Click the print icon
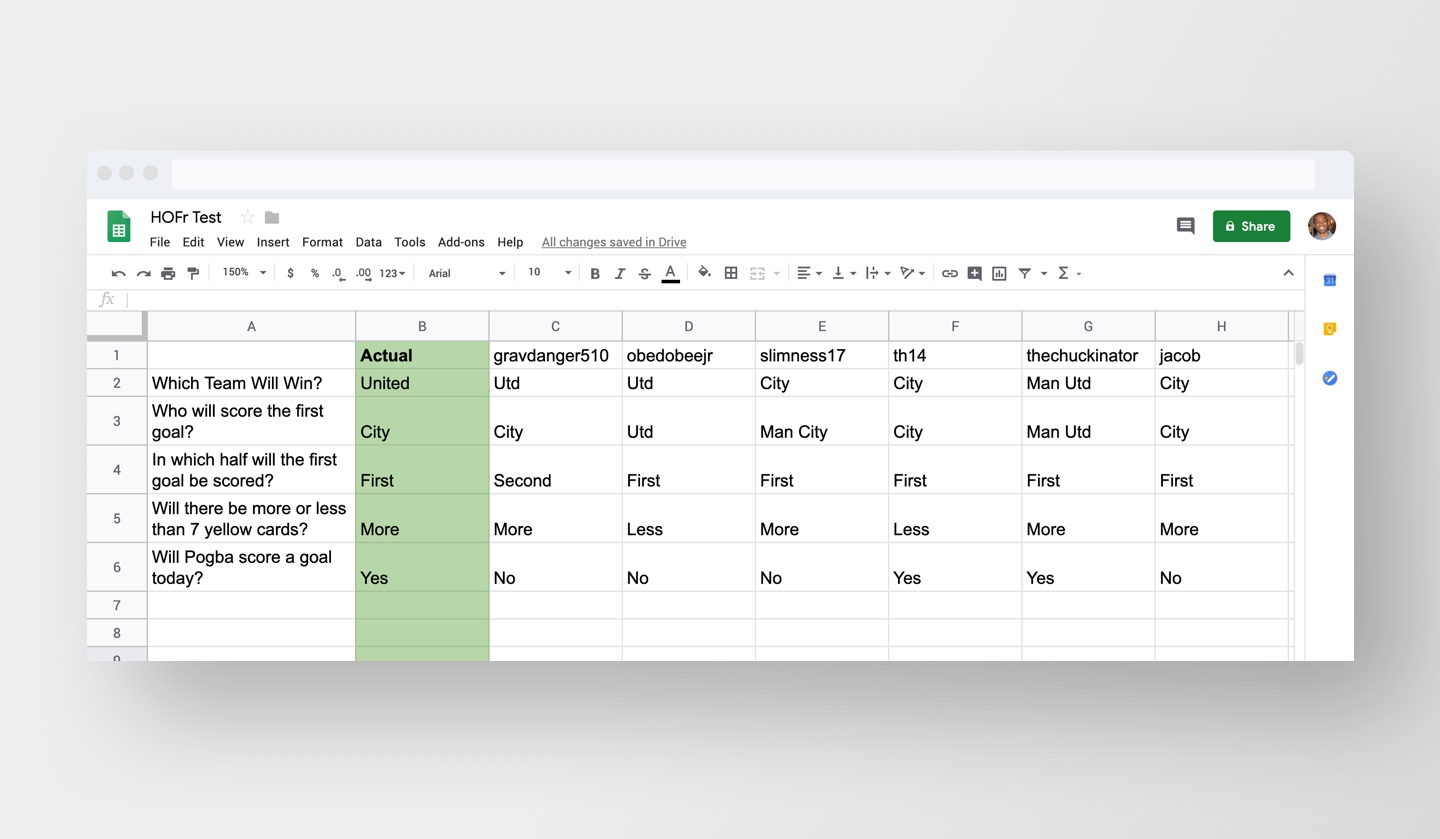Screen dimensions: 1440x839 point(168,273)
